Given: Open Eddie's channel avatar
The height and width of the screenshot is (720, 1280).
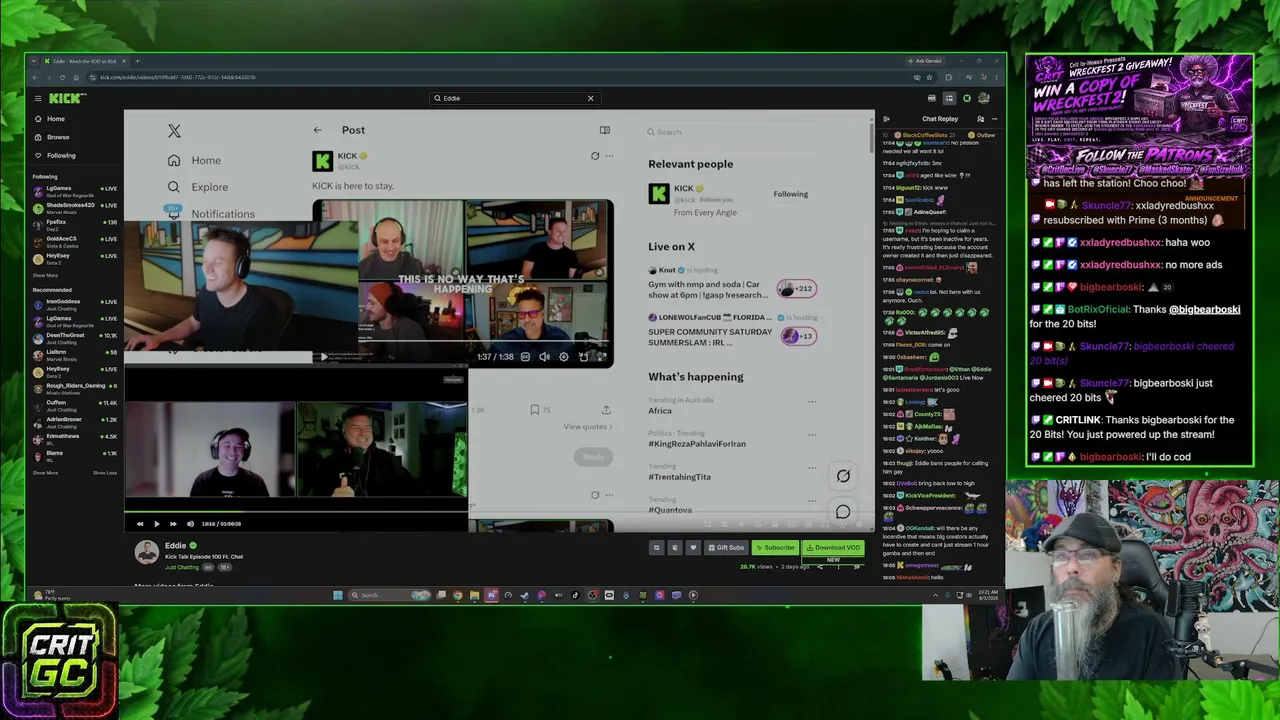Looking at the screenshot, I should coord(147,552).
